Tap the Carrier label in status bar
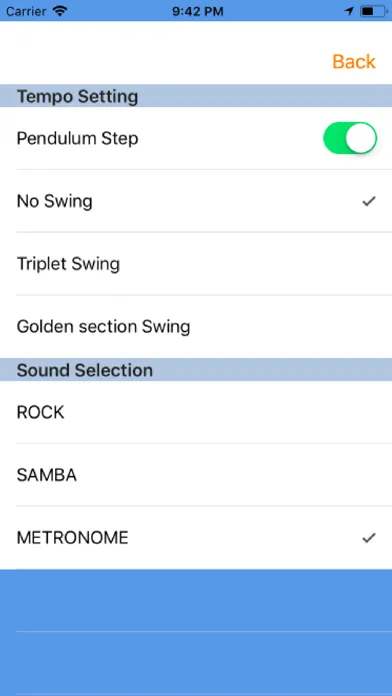The image size is (392, 696). 26,11
